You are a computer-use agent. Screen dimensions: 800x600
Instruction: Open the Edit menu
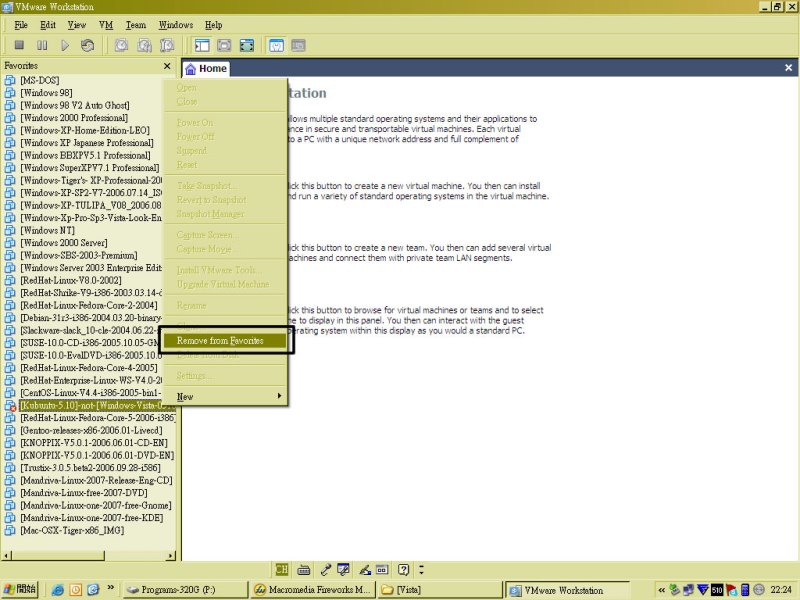[x=48, y=24]
